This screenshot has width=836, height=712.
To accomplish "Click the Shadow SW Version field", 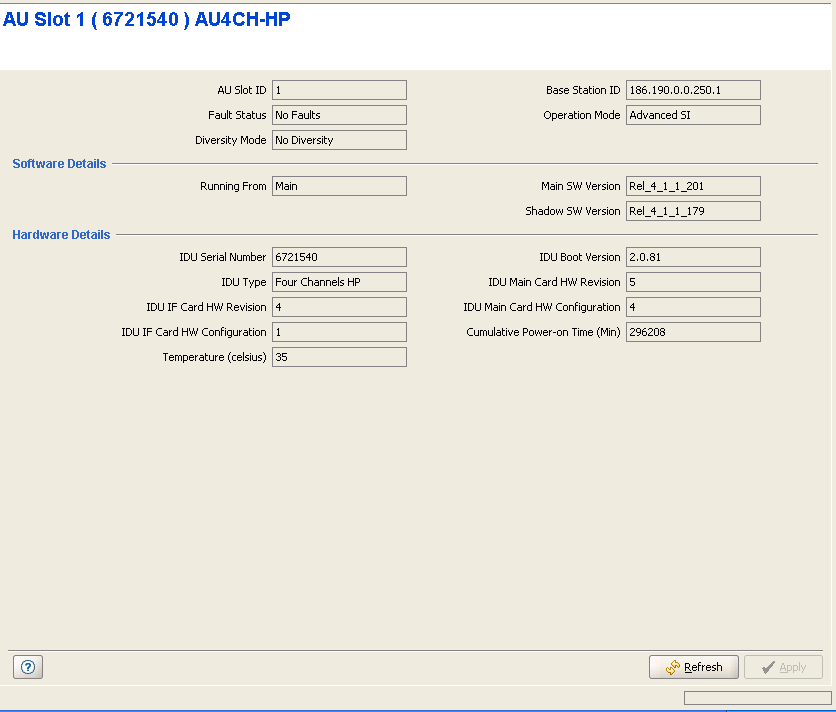I will point(693,211).
